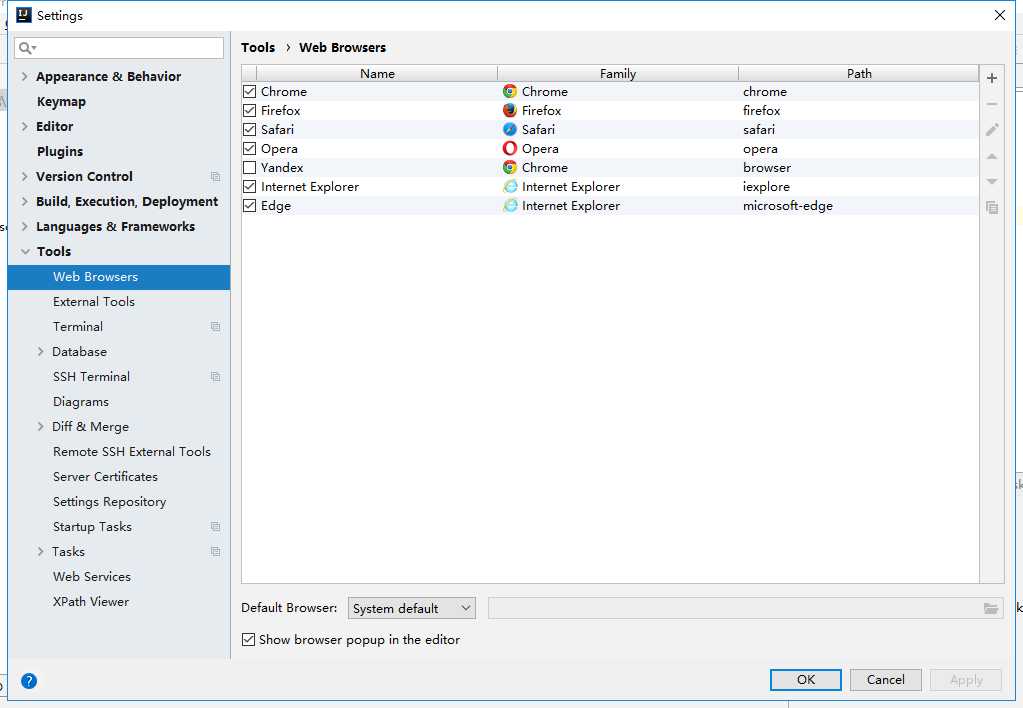This screenshot has height=708, width=1023.
Task: Uncheck the Internet Explorer checkbox
Action: (x=249, y=187)
